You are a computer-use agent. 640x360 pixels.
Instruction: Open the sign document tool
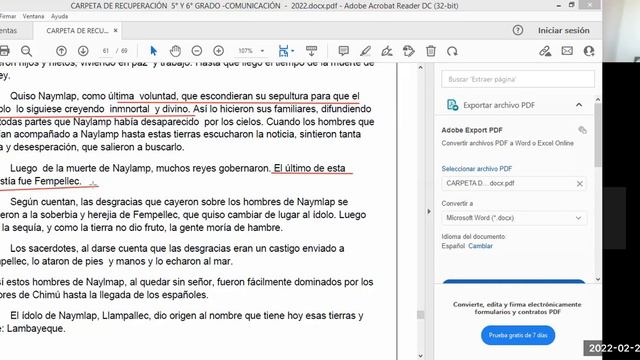pos(387,51)
